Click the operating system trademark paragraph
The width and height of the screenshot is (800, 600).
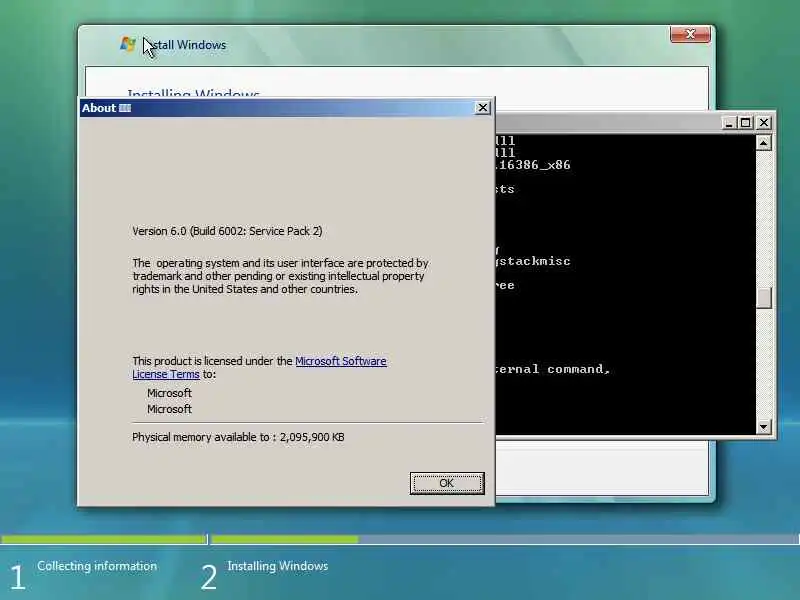click(x=281, y=276)
